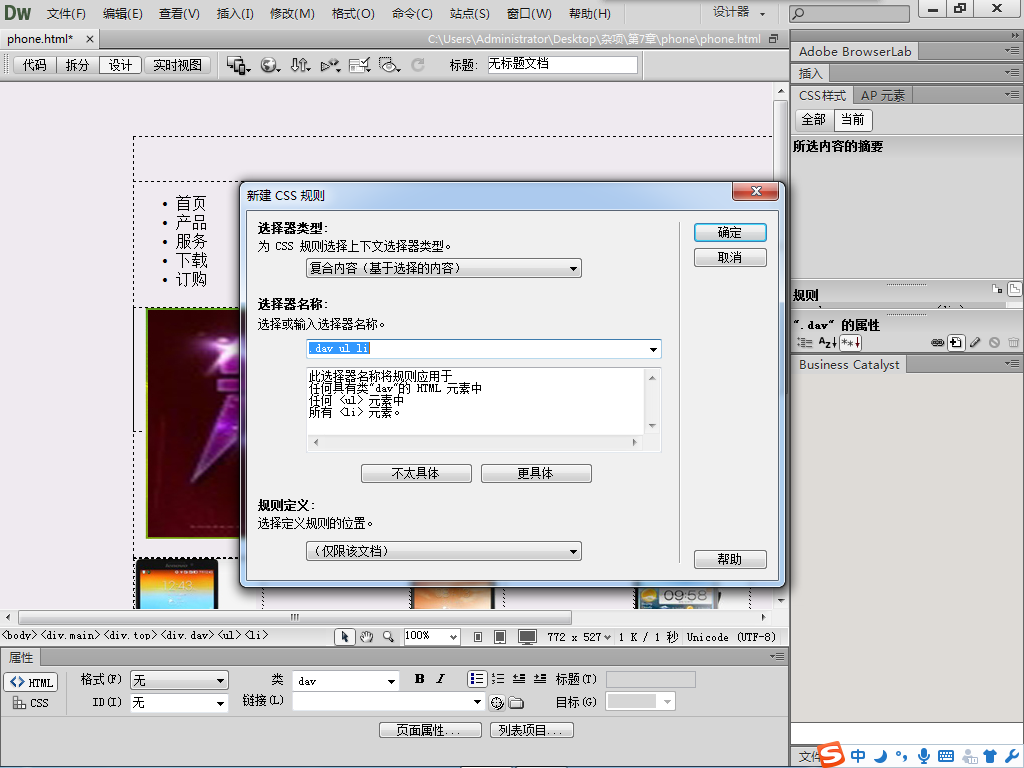Open the 插入(I) menu
The height and width of the screenshot is (768, 1024).
pyautogui.click(x=235, y=13)
